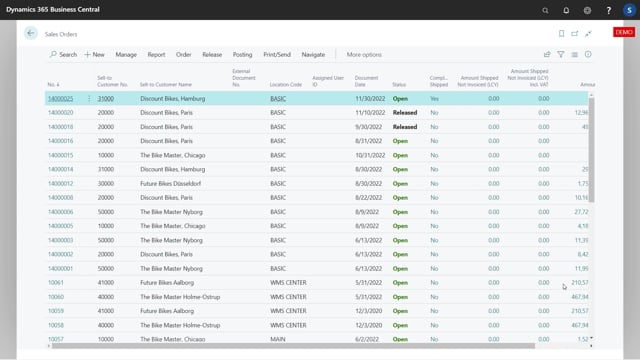
Task: Click the horizontal list scrollbar
Action: point(293,346)
